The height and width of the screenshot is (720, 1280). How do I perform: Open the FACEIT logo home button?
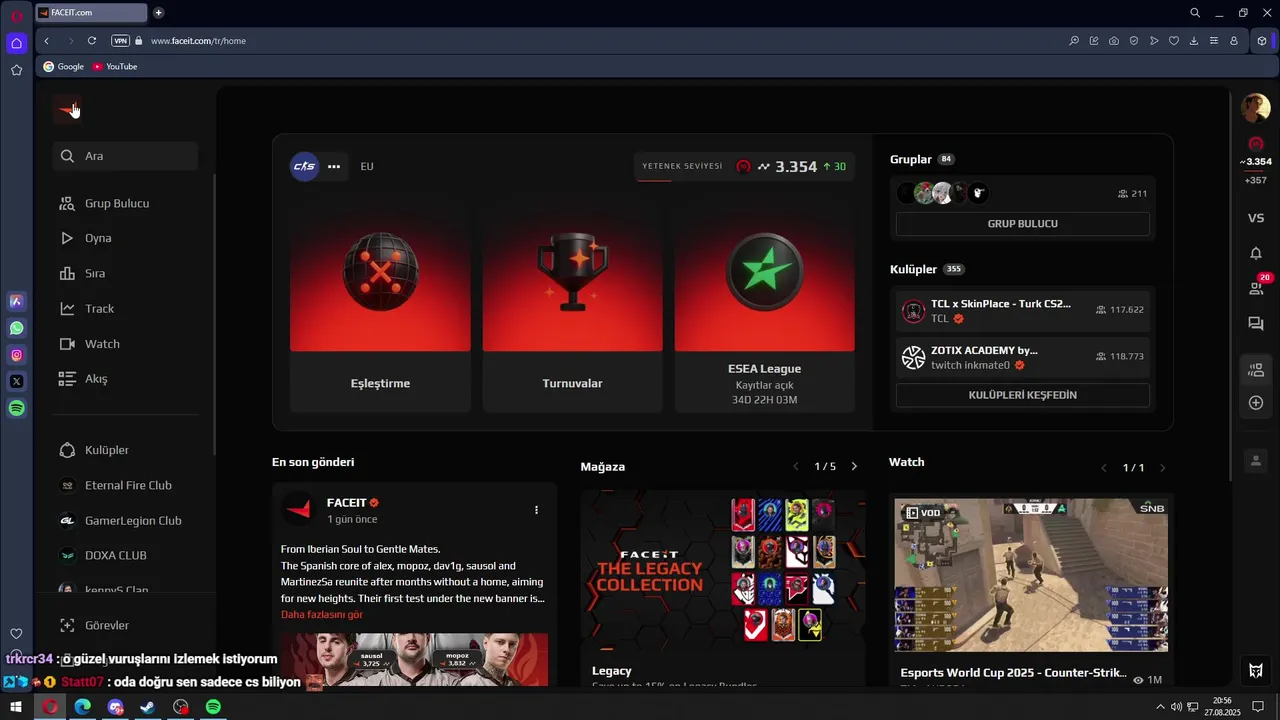[x=68, y=109]
